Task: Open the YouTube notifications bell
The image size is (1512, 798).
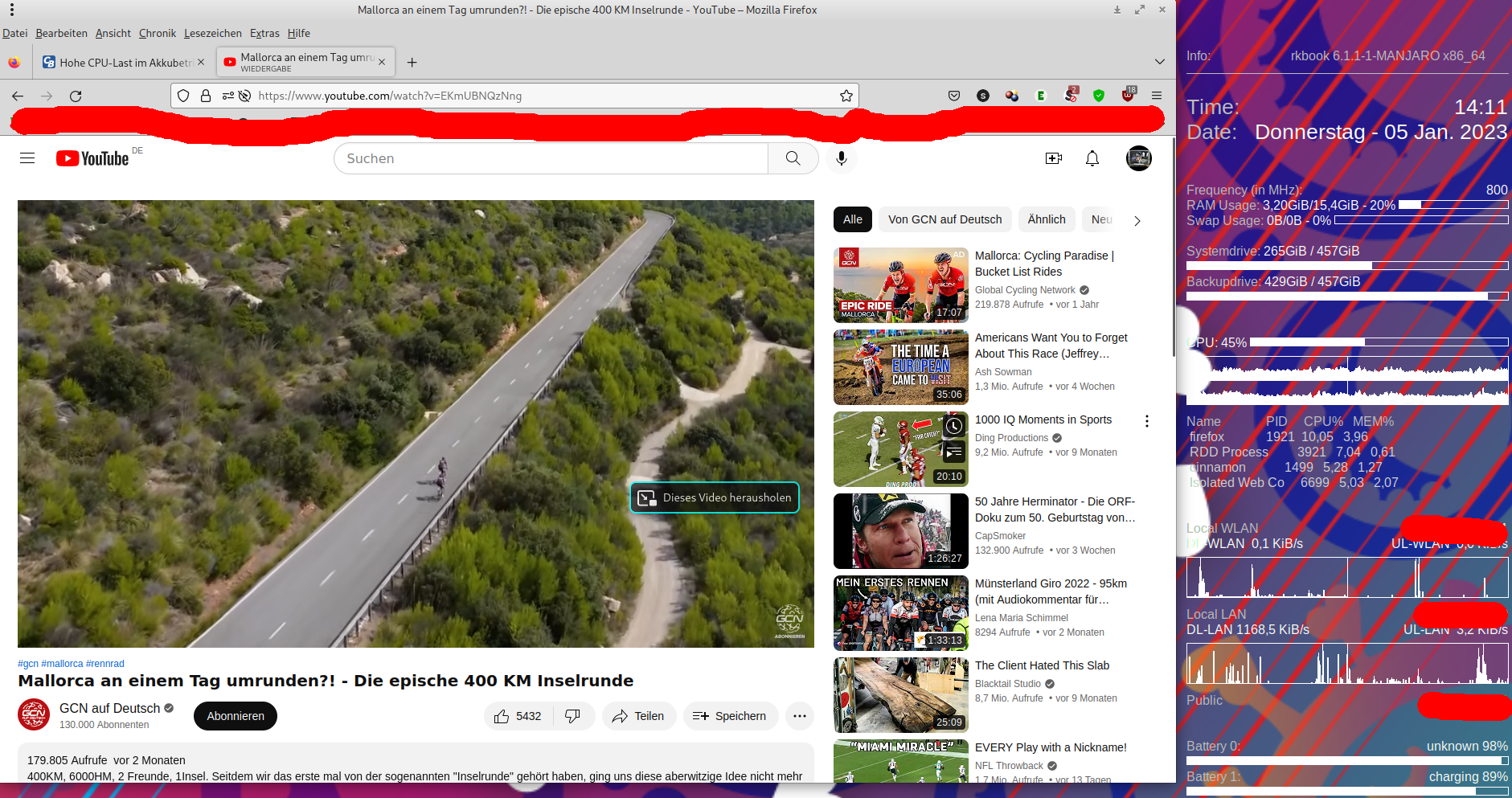Action: coord(1092,158)
